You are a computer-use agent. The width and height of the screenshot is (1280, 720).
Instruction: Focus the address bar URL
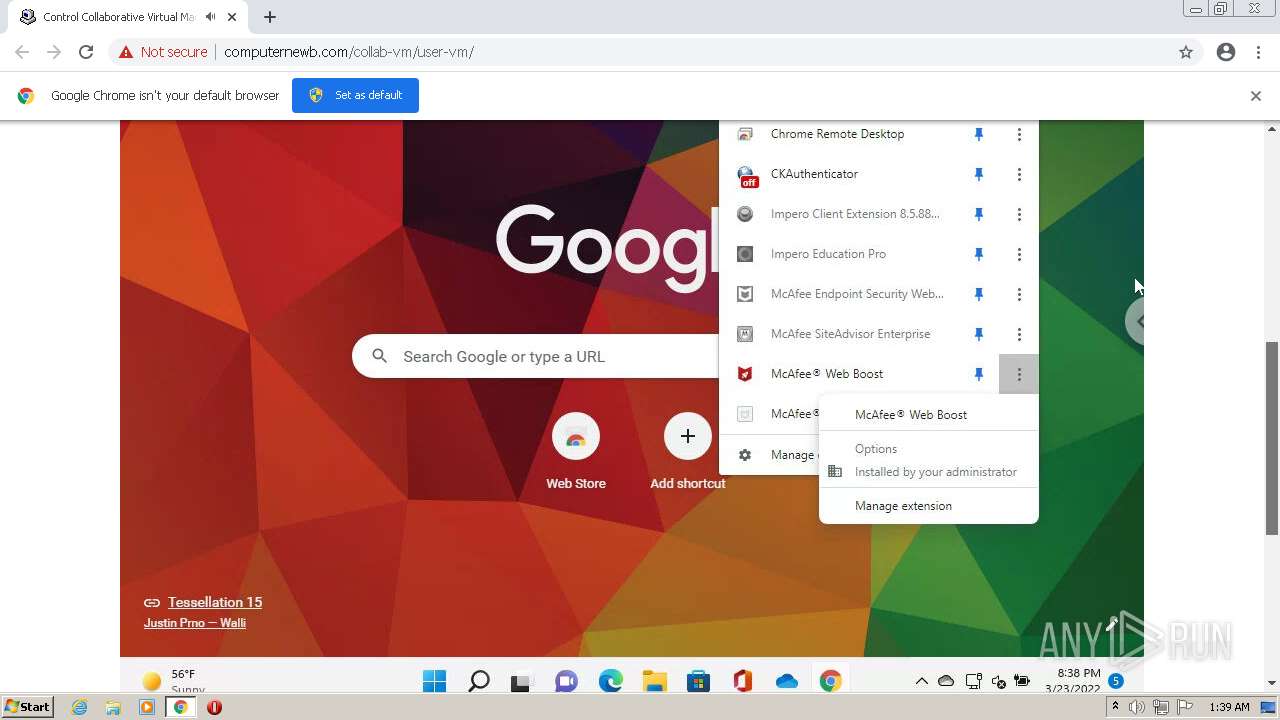349,52
